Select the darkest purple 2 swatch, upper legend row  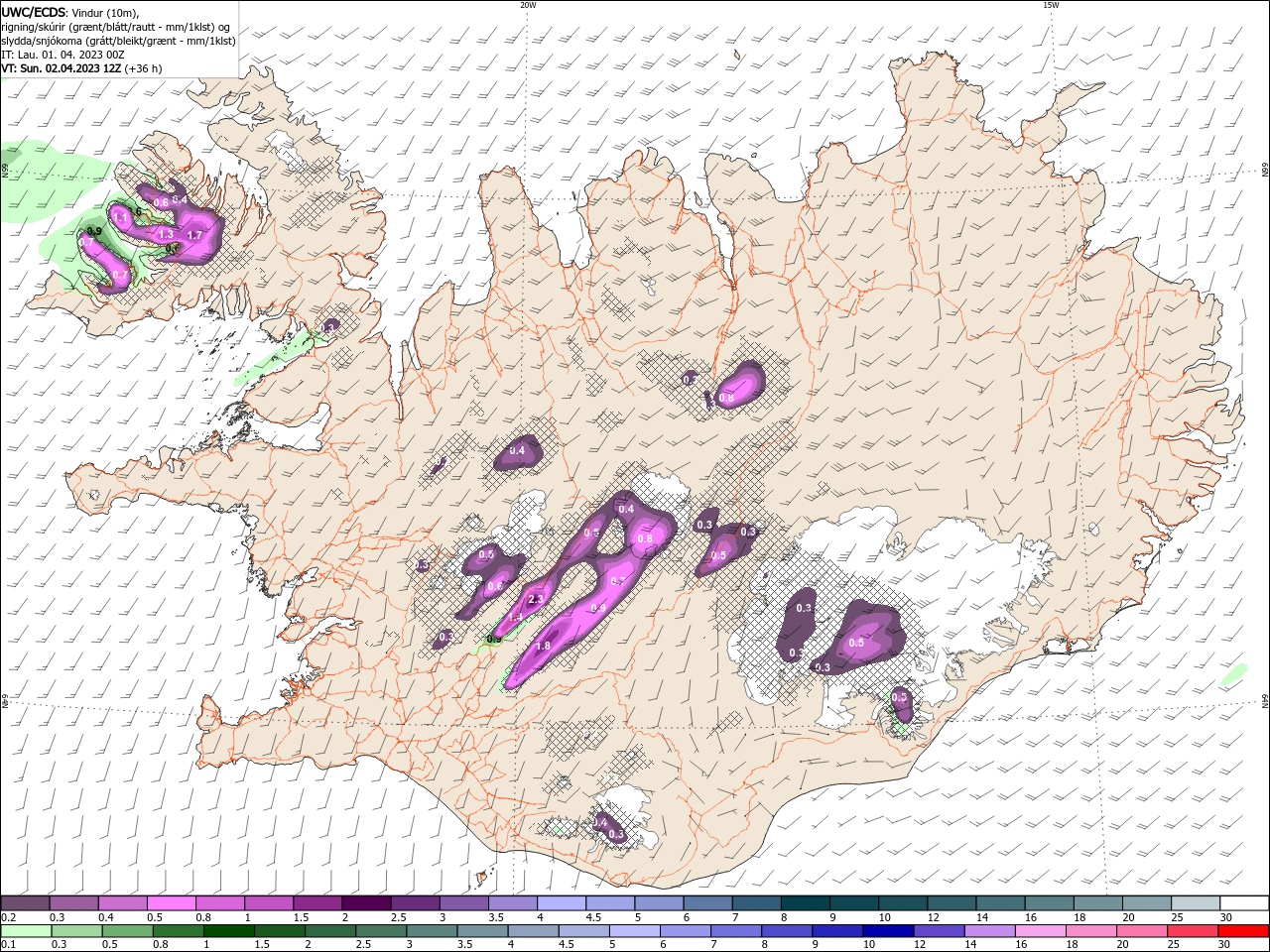point(366,903)
